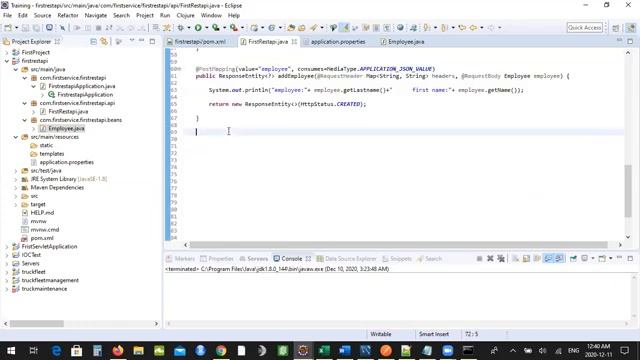
Task: Open the Run button dropdown arrow
Action: 207,28
